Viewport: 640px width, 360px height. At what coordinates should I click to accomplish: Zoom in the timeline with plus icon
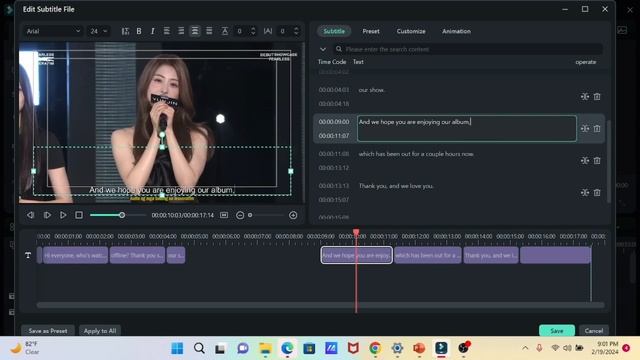(293, 215)
